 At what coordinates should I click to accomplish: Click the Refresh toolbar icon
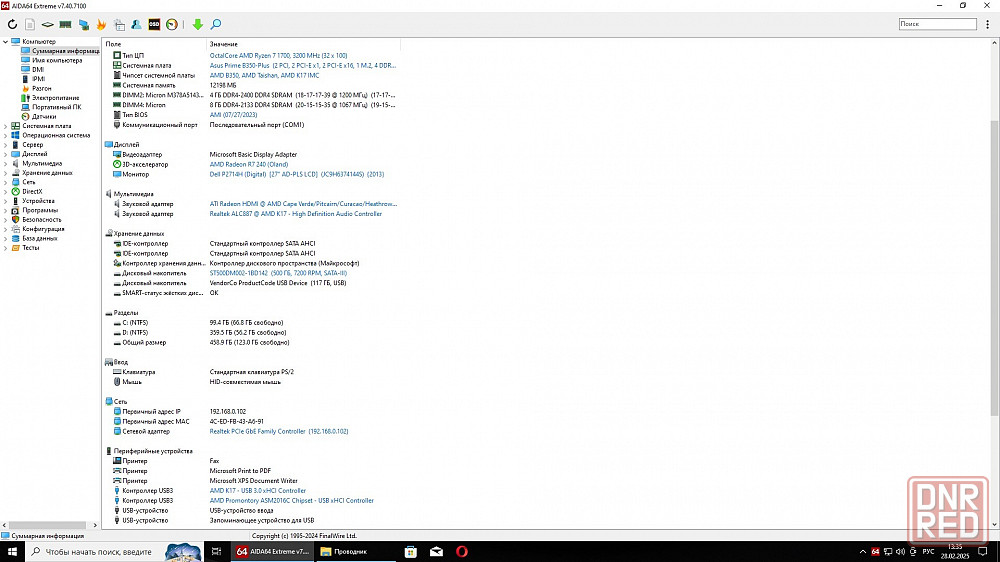pos(12,24)
